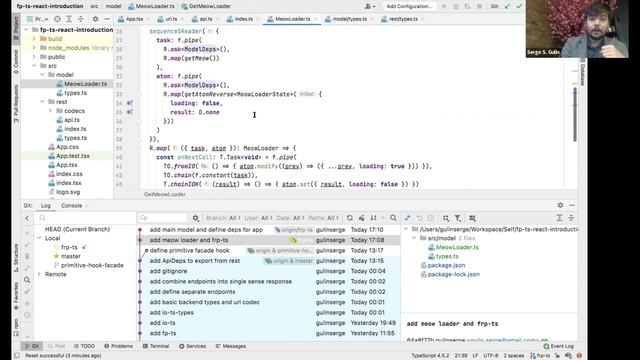
Task: Select the master branch
Action: tap(70, 256)
